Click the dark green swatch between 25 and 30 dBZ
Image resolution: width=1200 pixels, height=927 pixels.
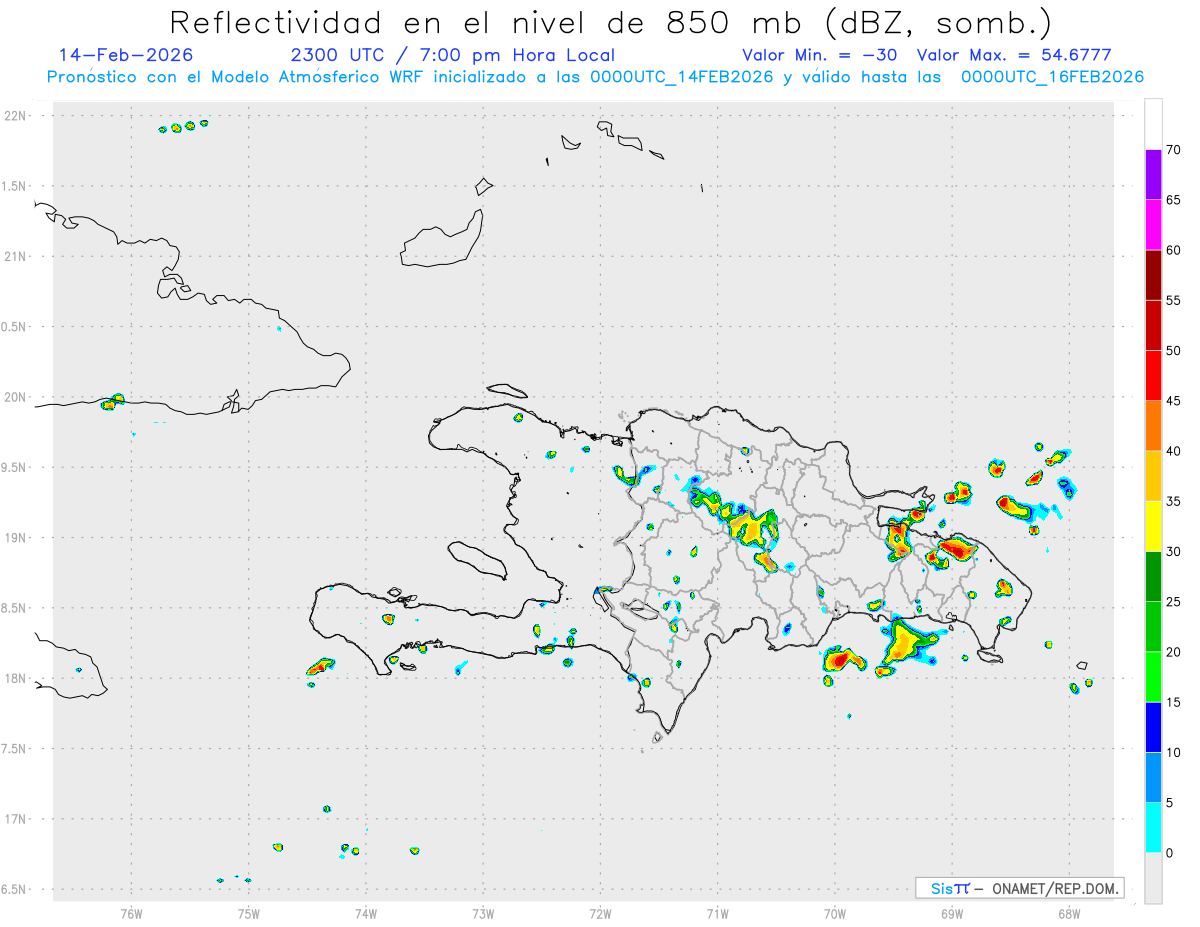coord(1153,577)
